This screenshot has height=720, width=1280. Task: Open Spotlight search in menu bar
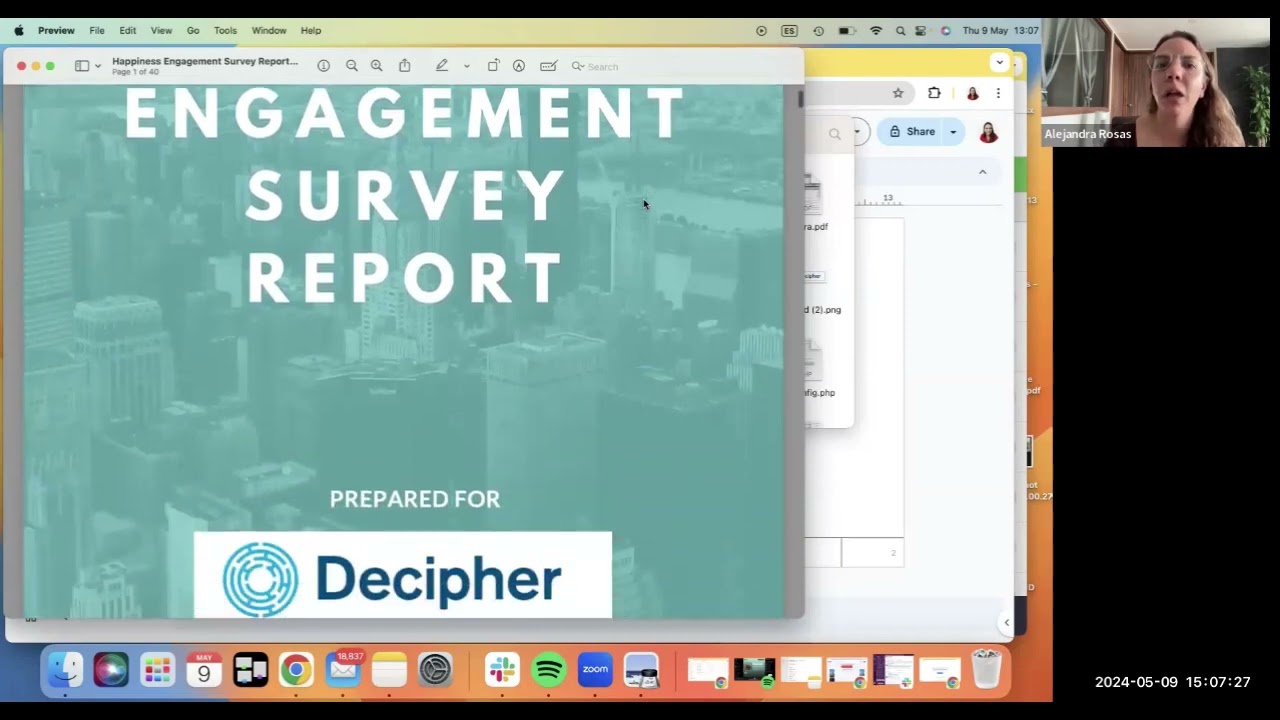[x=900, y=31]
